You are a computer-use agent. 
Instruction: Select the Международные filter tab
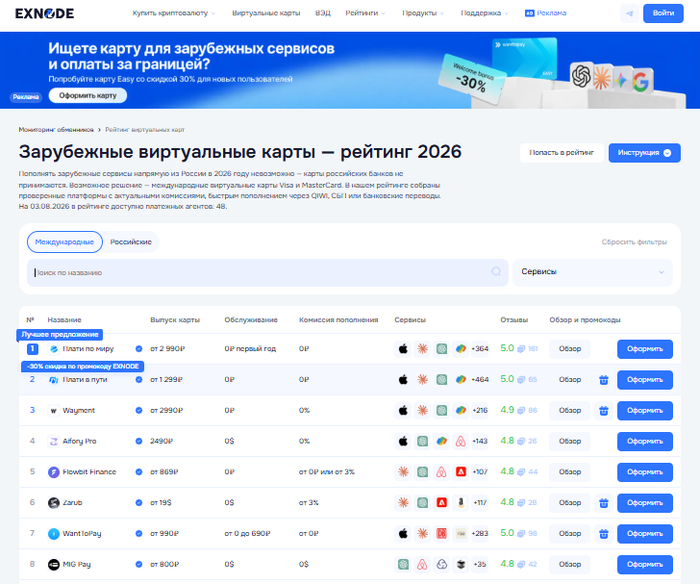65,242
